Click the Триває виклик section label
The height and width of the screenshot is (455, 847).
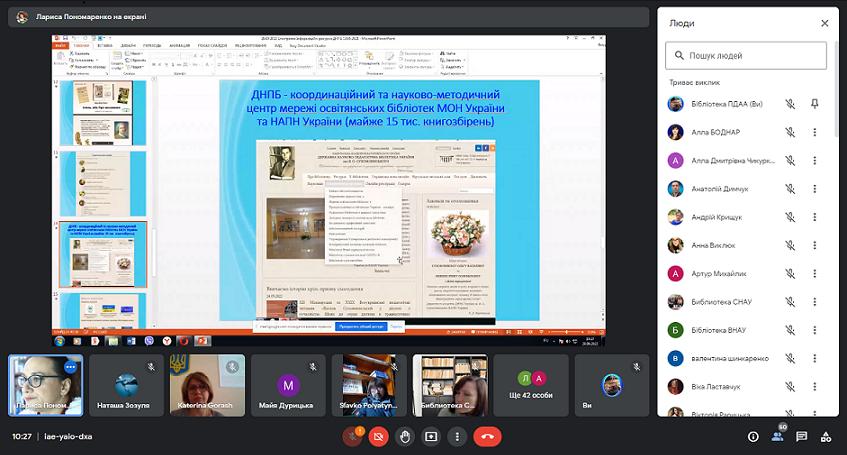coord(695,83)
